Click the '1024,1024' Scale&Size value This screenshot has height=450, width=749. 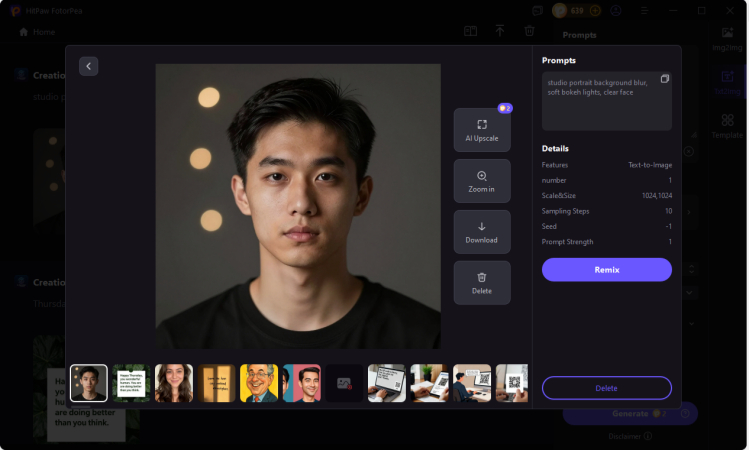pyautogui.click(x=657, y=196)
